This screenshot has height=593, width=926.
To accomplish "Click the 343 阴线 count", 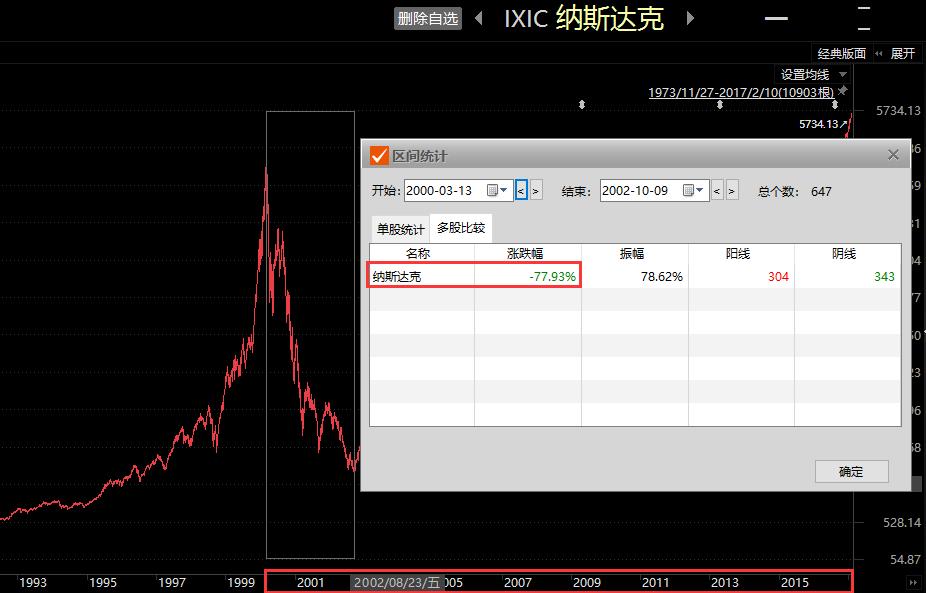I will click(x=884, y=276).
